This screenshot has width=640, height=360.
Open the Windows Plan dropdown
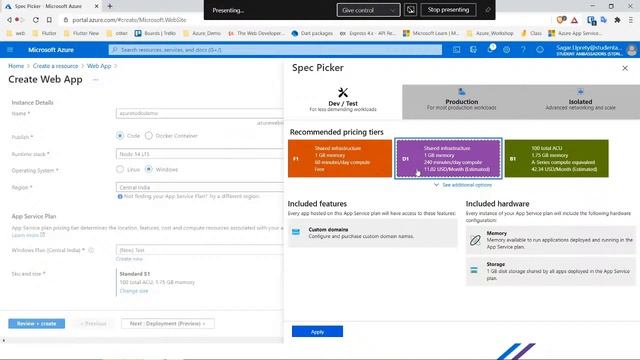[199, 250]
